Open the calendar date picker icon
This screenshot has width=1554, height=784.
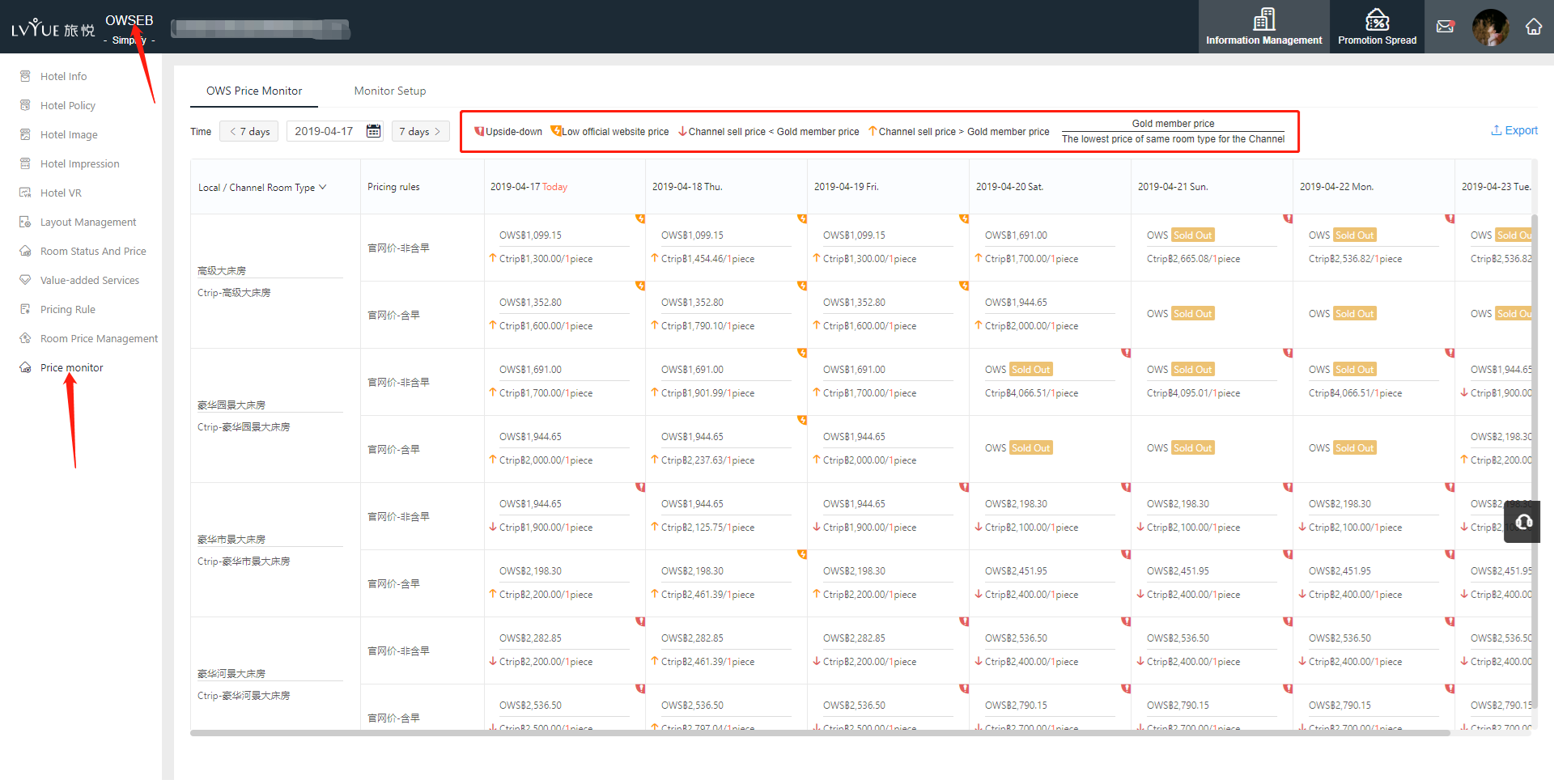pos(373,131)
